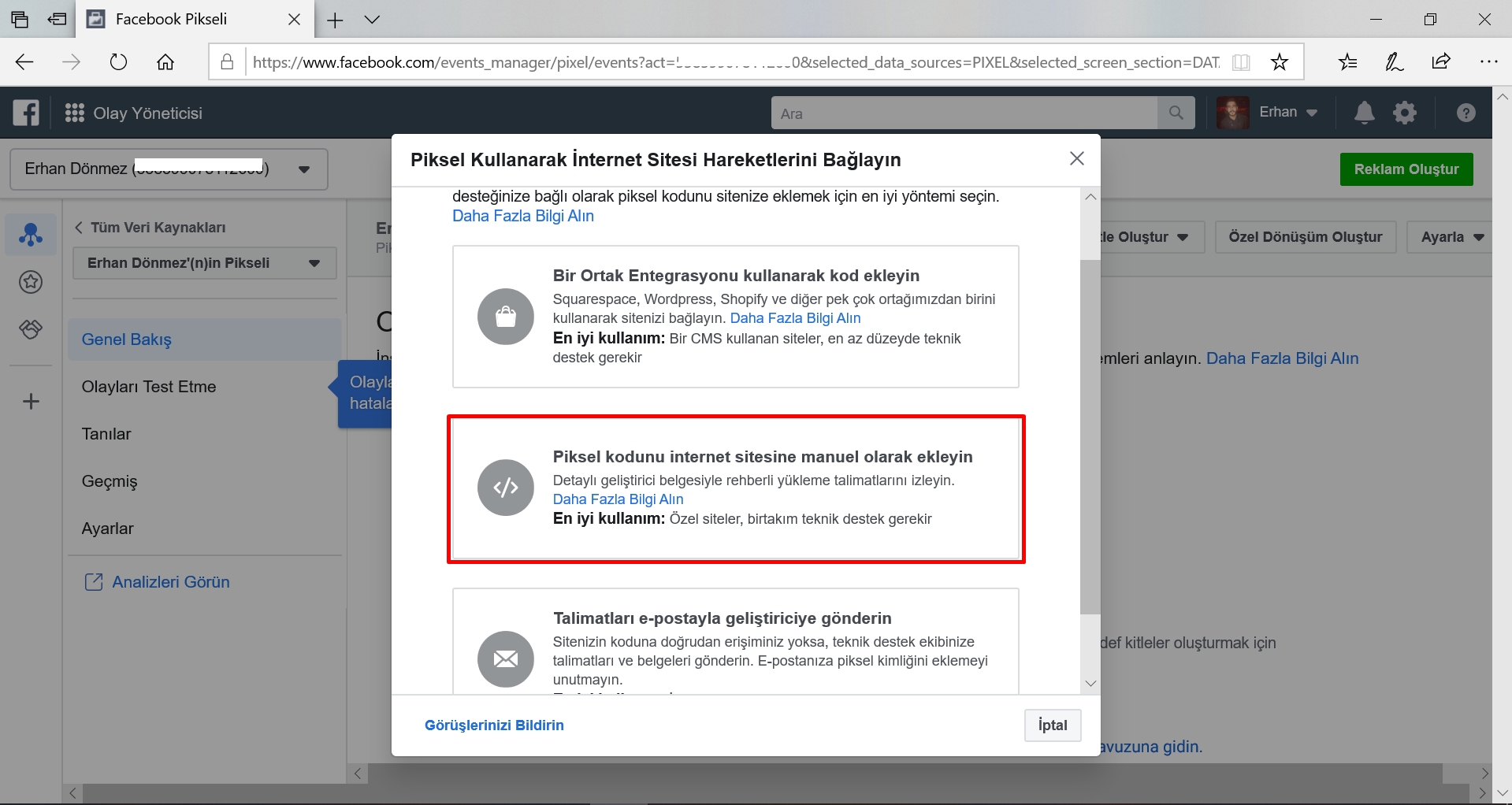This screenshot has height=805, width=1512.
Task: Click Görüşlerinizi Bildirin link
Action: click(494, 725)
